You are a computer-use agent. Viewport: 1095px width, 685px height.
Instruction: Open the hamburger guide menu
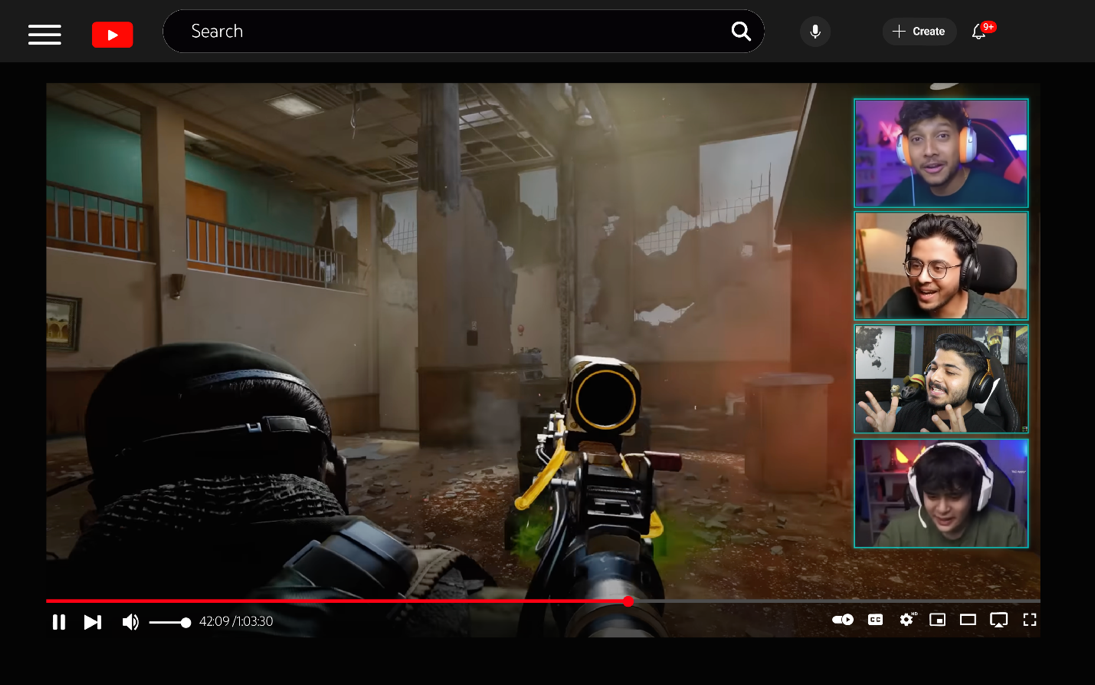pos(45,34)
